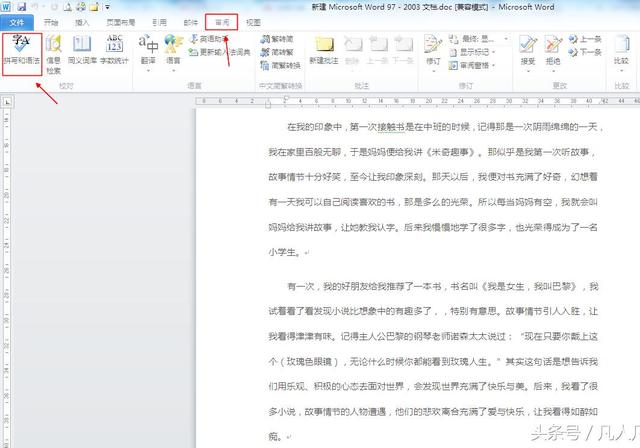Click Update IME Dictionary (更新输入法词典)
This screenshot has width=640, height=448.
(x=220, y=52)
